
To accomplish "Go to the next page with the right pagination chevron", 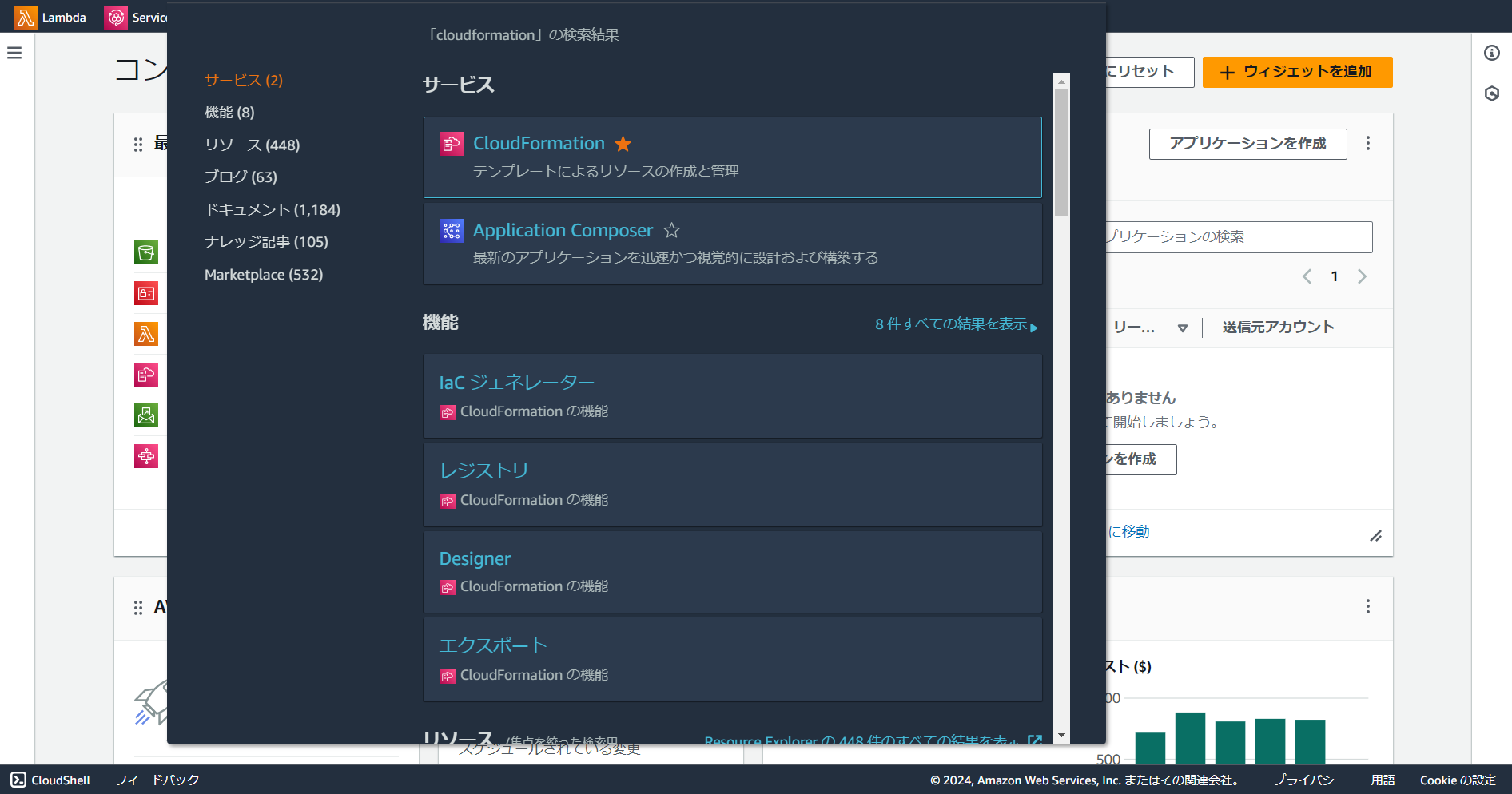I will [x=1363, y=276].
